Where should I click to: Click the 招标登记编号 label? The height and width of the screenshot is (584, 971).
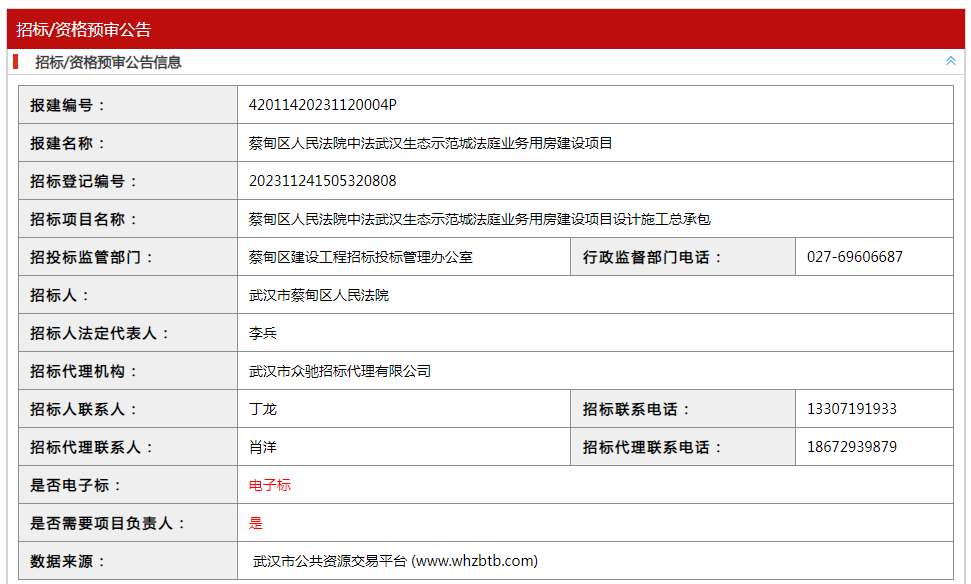coord(83,181)
